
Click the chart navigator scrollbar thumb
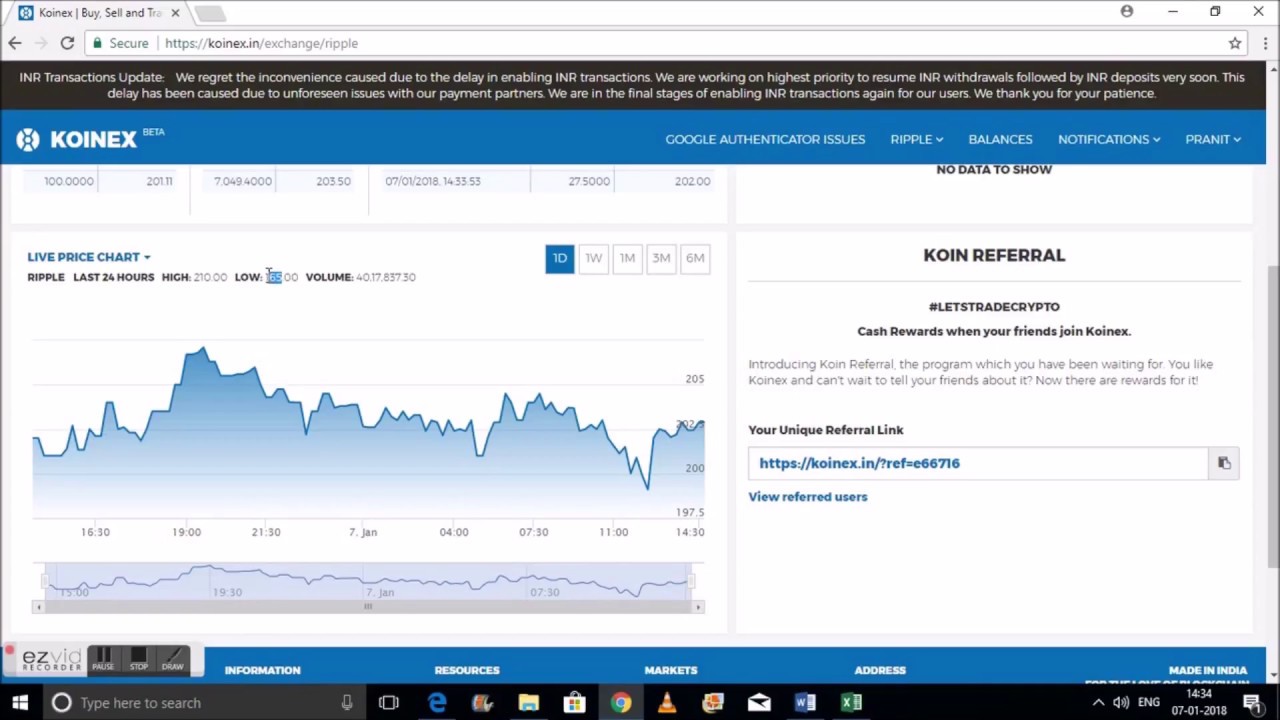(x=368, y=607)
